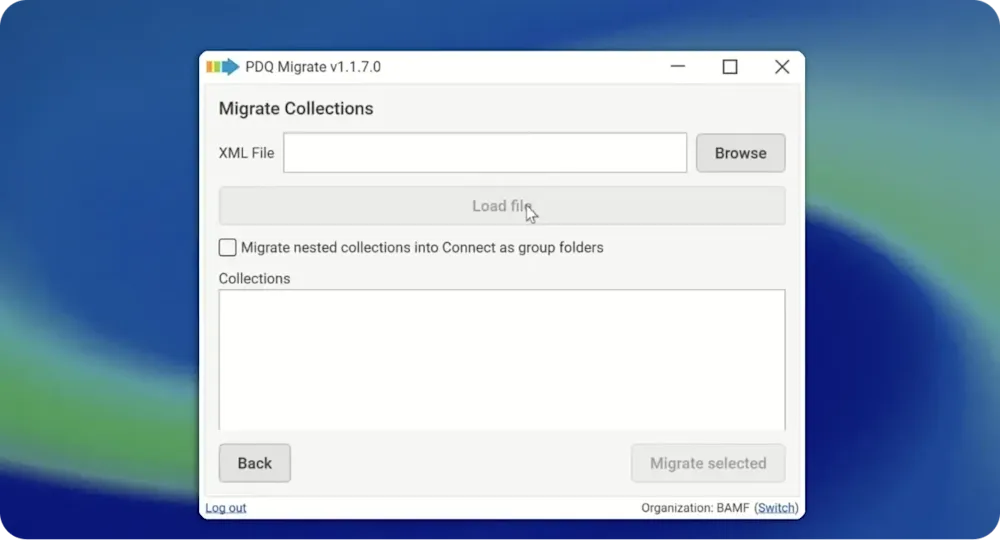Click the Load file button
This screenshot has width=1000, height=540.
pyautogui.click(x=502, y=205)
